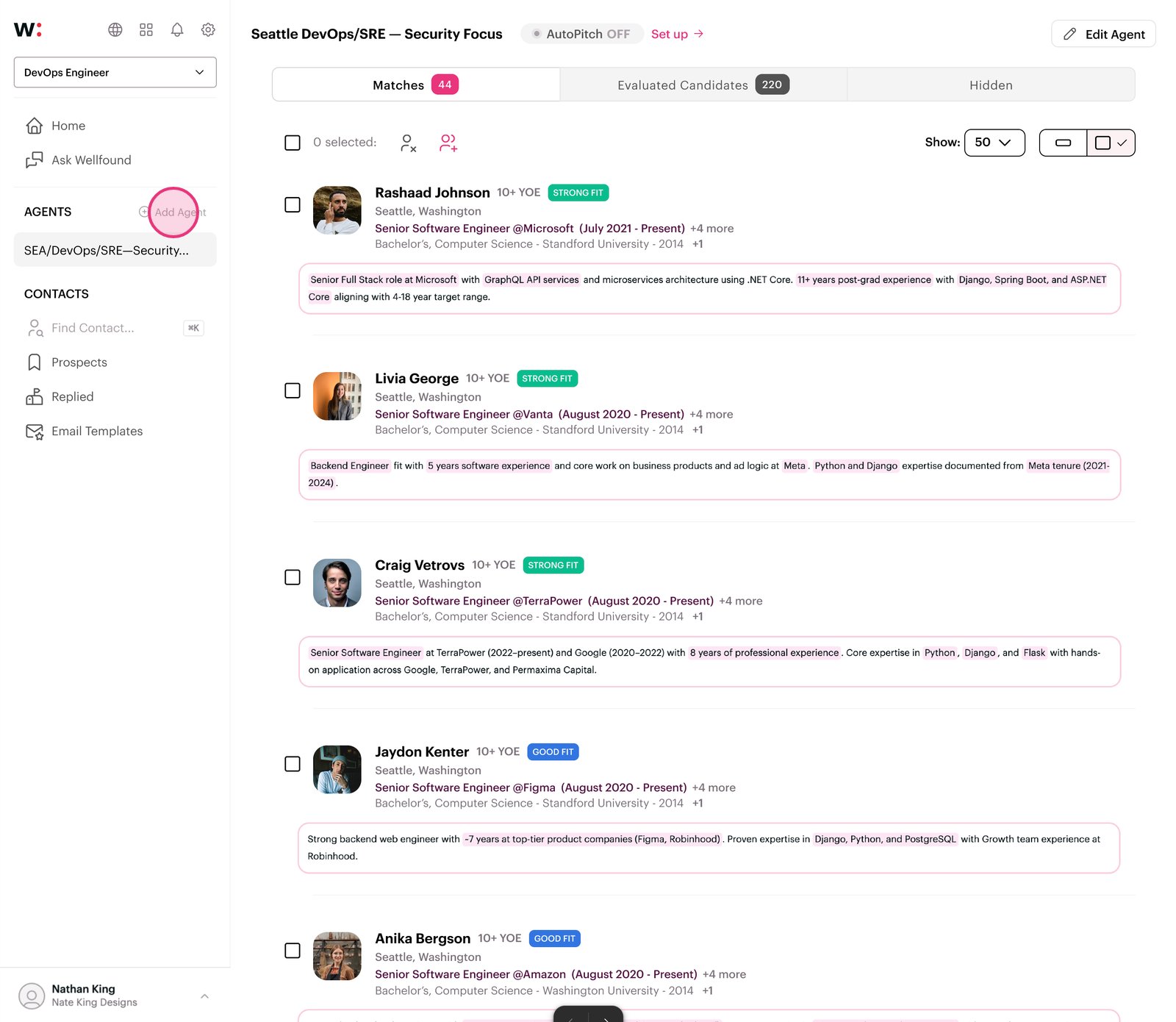Select Livia George's candidate checkbox
The width and height of the screenshot is (1176, 1022).
[x=292, y=390]
